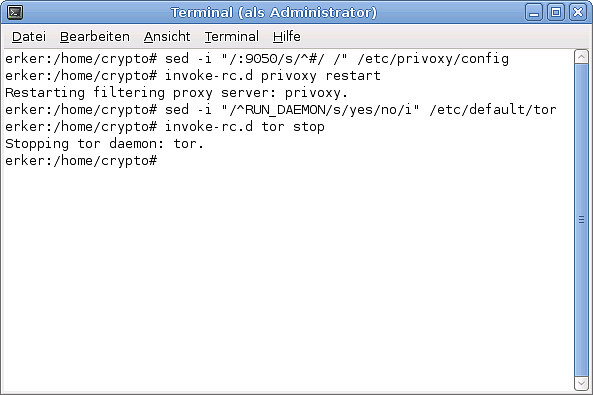The image size is (593, 395).
Task: Click the window title text 'Terminal (als Administrator)'
Action: (x=274, y=12)
